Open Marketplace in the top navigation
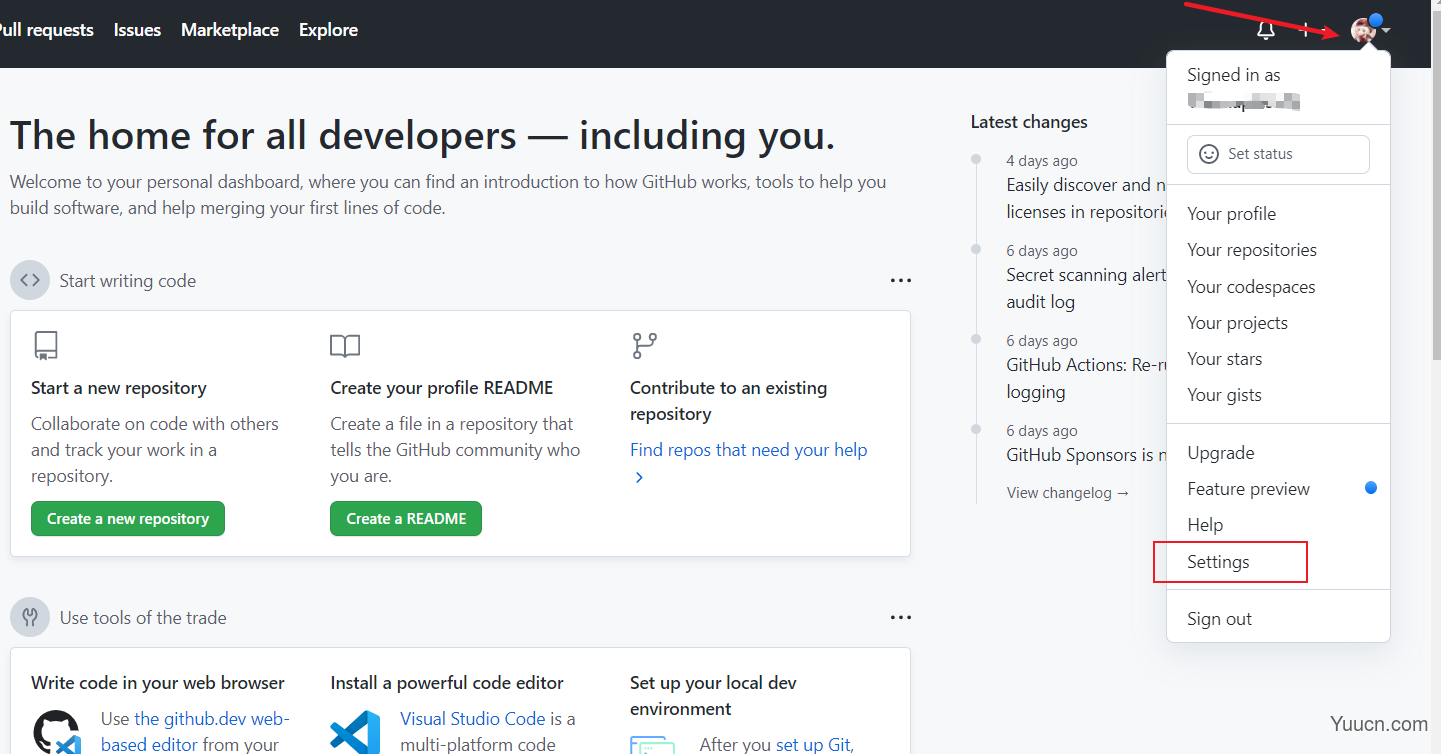The image size is (1441, 754). (x=230, y=30)
